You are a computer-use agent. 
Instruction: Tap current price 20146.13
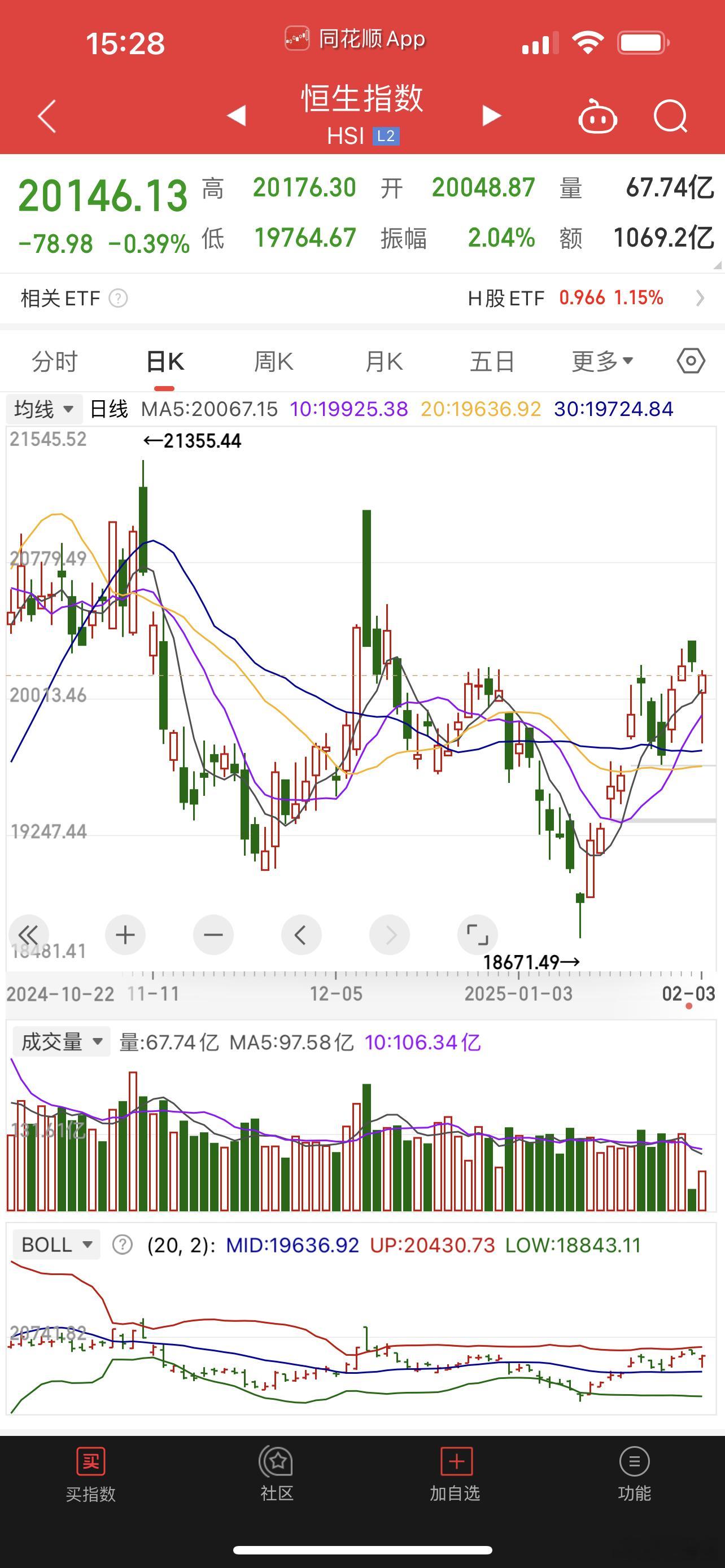coord(103,196)
